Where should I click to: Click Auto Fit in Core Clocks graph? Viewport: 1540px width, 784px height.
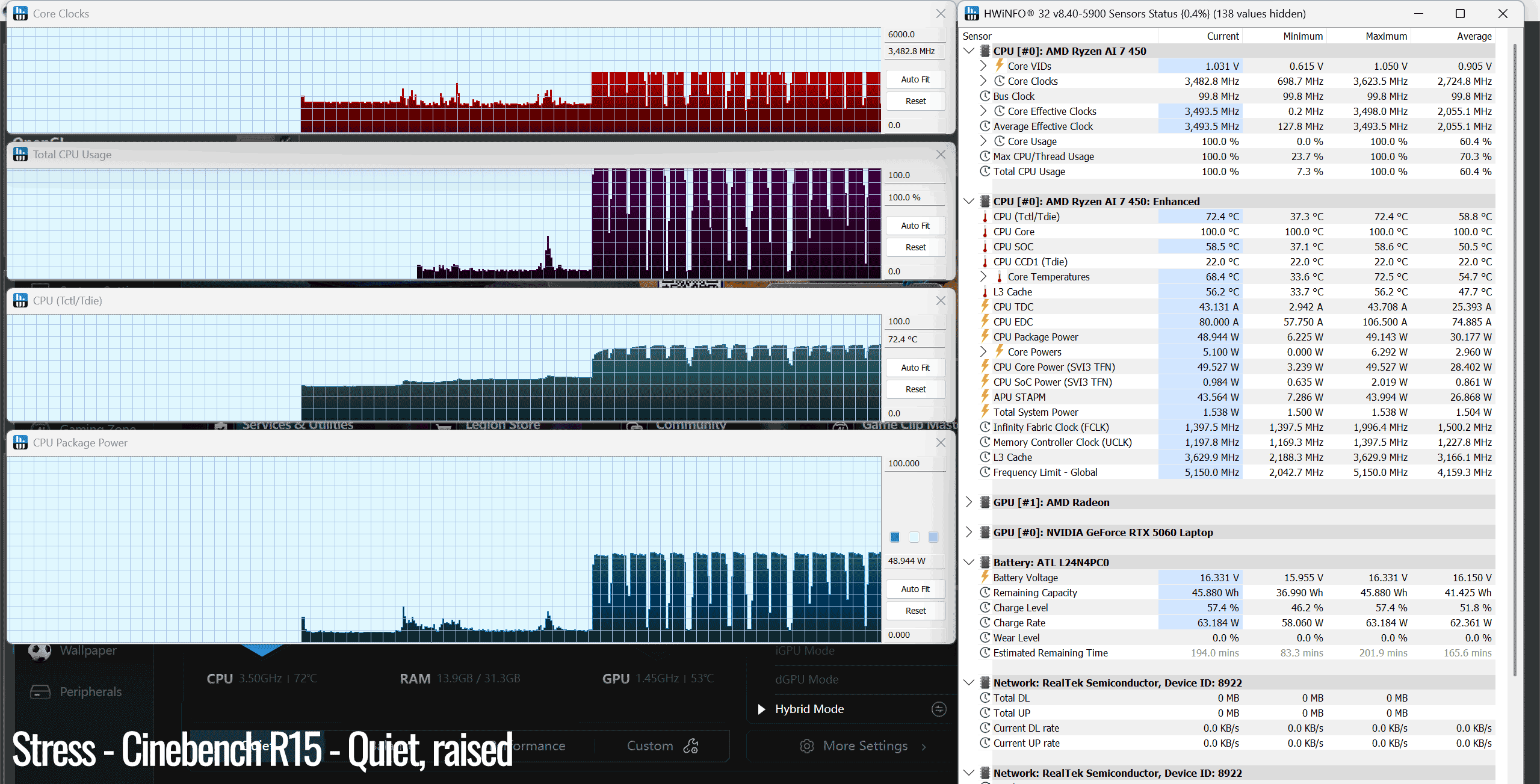[x=915, y=79]
